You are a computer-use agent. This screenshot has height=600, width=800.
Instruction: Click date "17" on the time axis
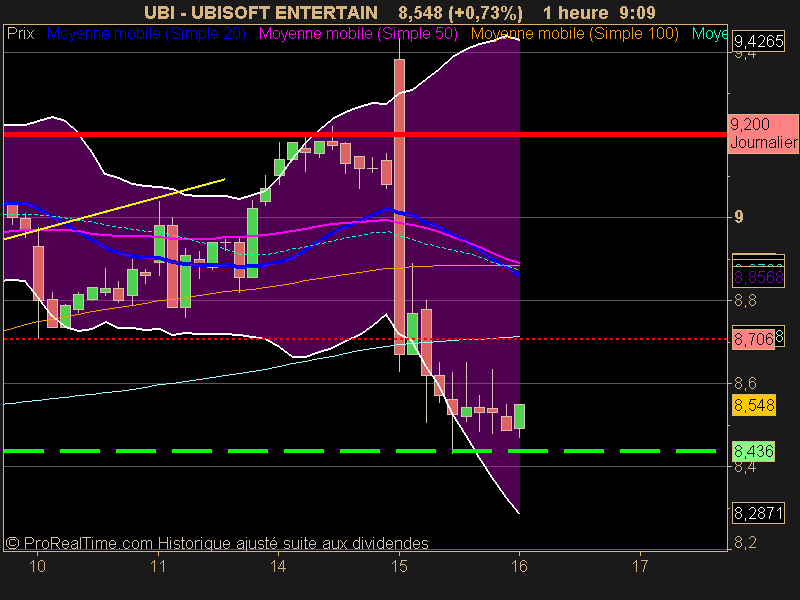coord(640,566)
